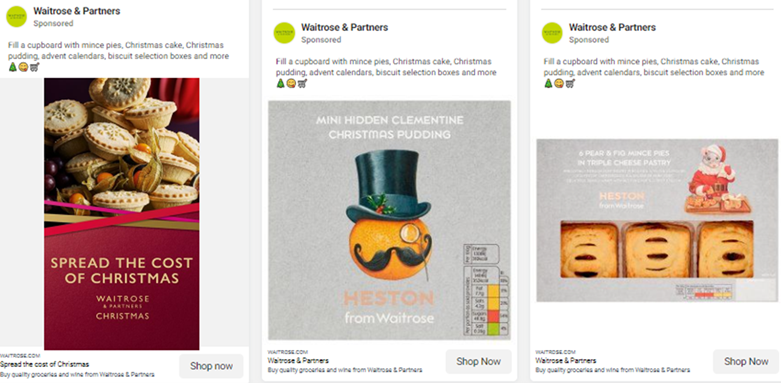This screenshot has width=781, height=383.
Task: Click the 'Sponsored' label in third ad
Action: [589, 40]
